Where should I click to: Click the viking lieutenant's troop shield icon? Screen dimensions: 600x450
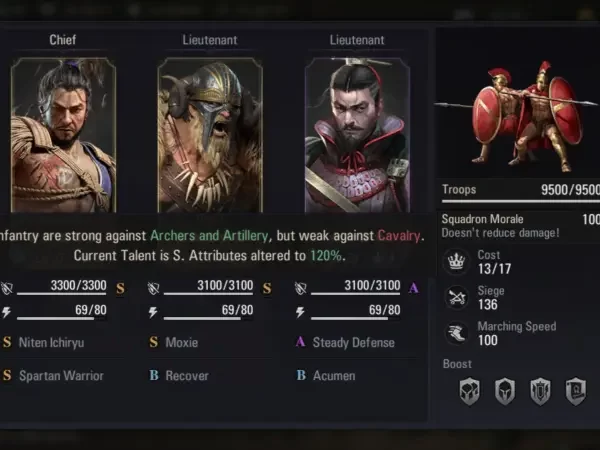(x=153, y=288)
